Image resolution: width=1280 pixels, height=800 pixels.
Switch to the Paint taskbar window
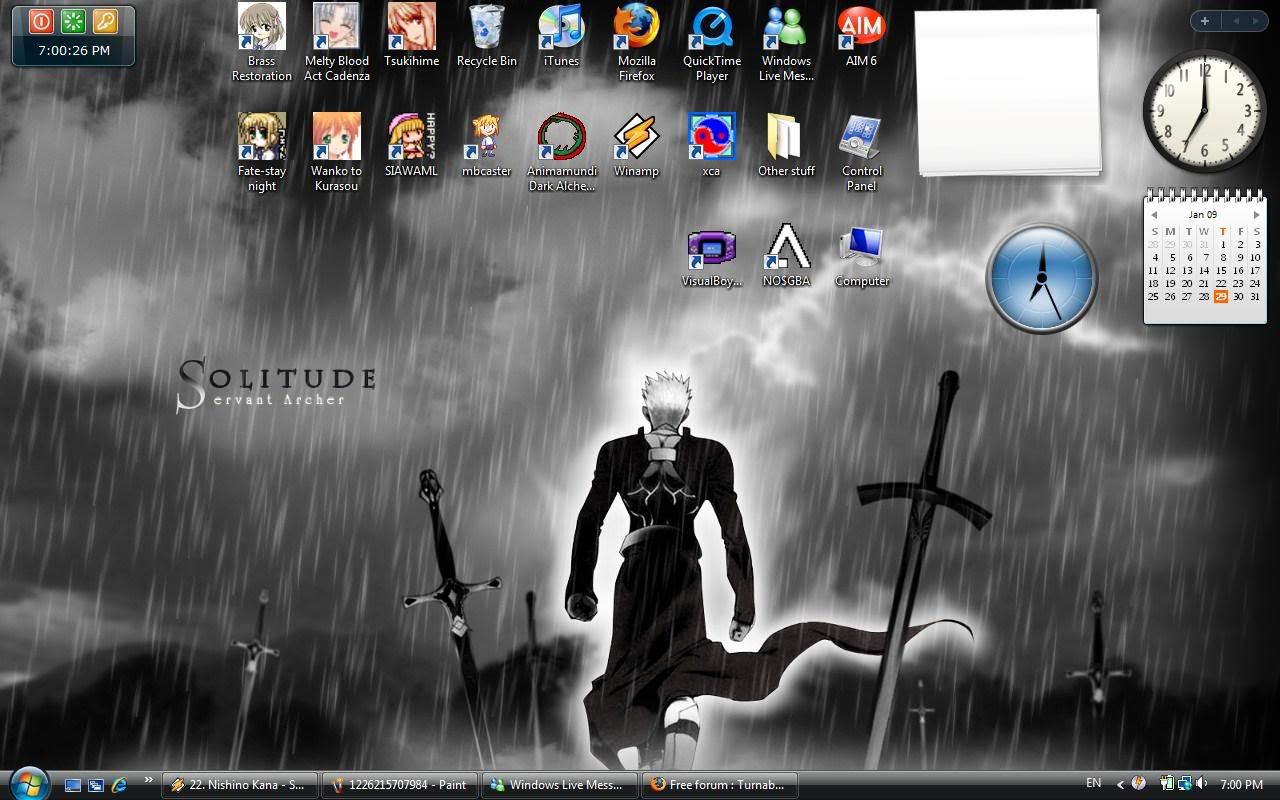coord(400,785)
